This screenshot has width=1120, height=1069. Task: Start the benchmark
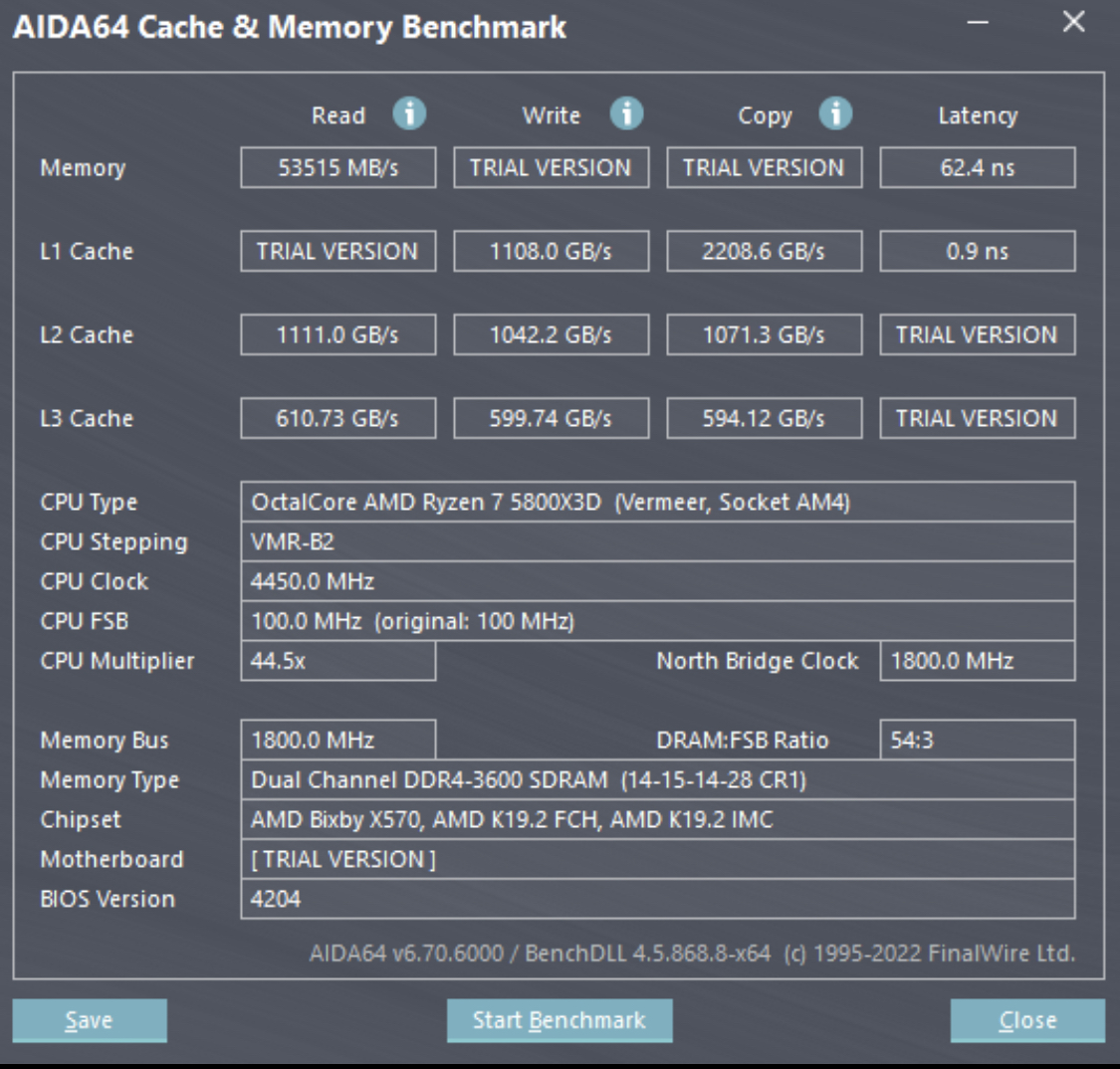point(560,1020)
